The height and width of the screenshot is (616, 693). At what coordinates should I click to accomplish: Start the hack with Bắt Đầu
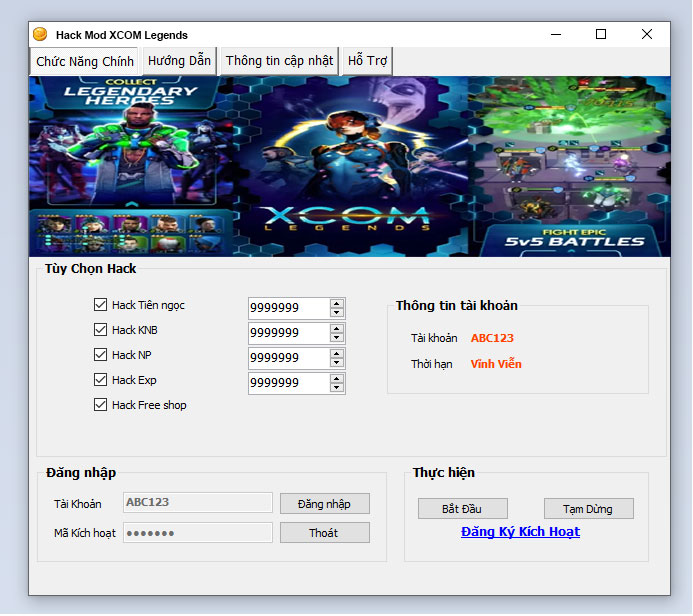tap(462, 509)
